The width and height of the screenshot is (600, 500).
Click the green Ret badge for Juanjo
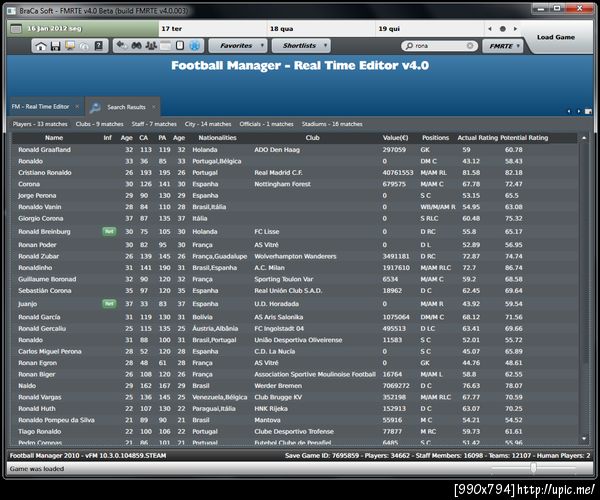(109, 304)
